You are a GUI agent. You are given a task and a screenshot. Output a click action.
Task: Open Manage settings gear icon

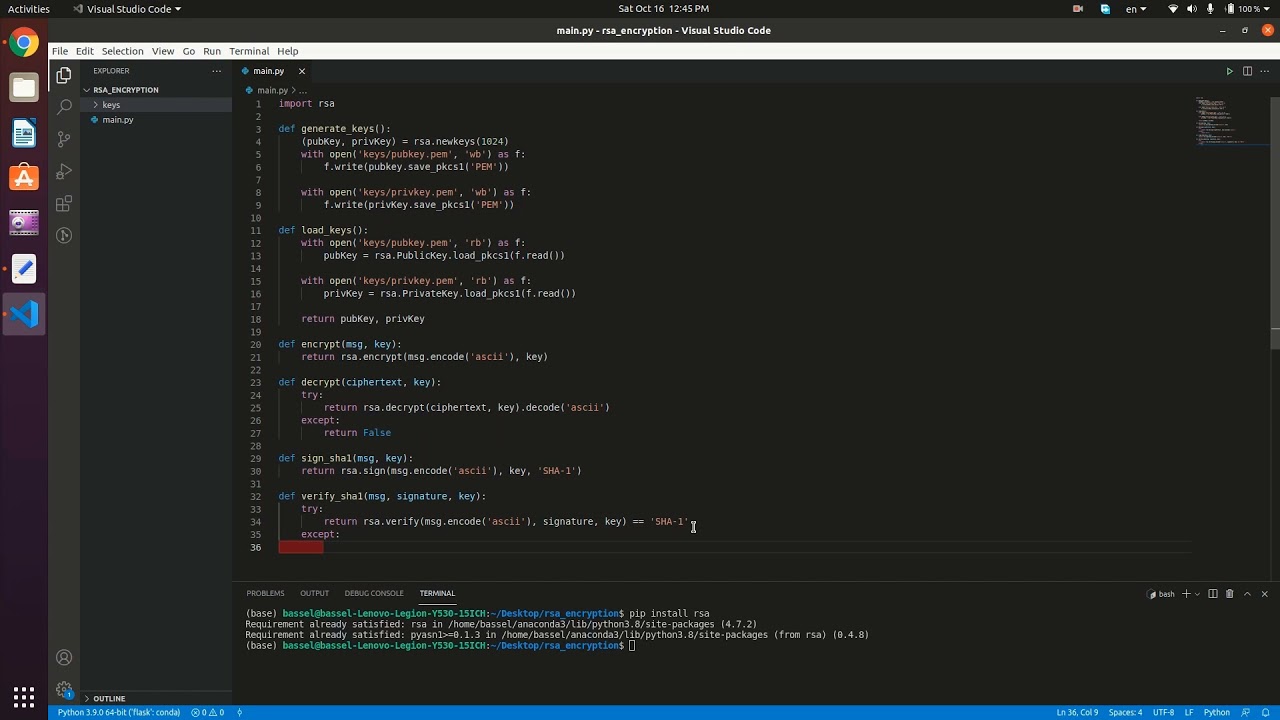click(x=64, y=690)
